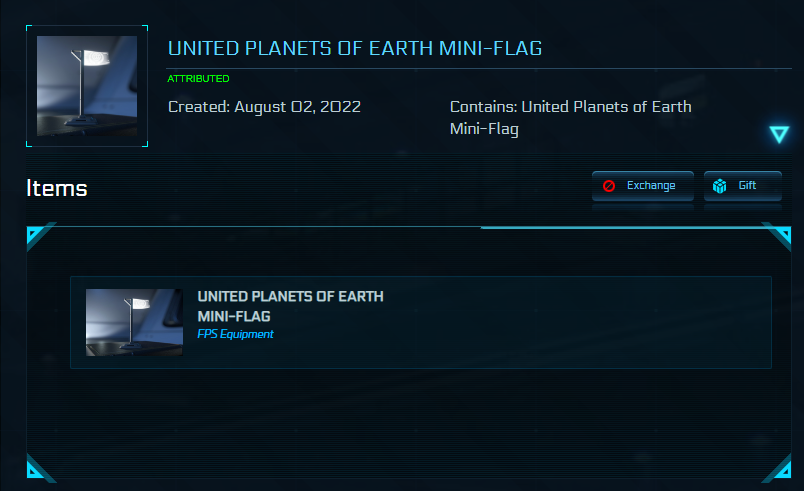Click the Gift button

click(x=743, y=186)
